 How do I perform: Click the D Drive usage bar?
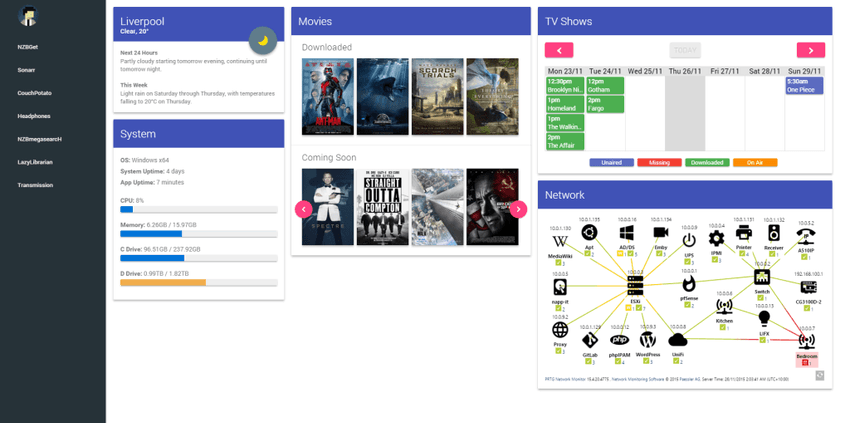(x=199, y=283)
